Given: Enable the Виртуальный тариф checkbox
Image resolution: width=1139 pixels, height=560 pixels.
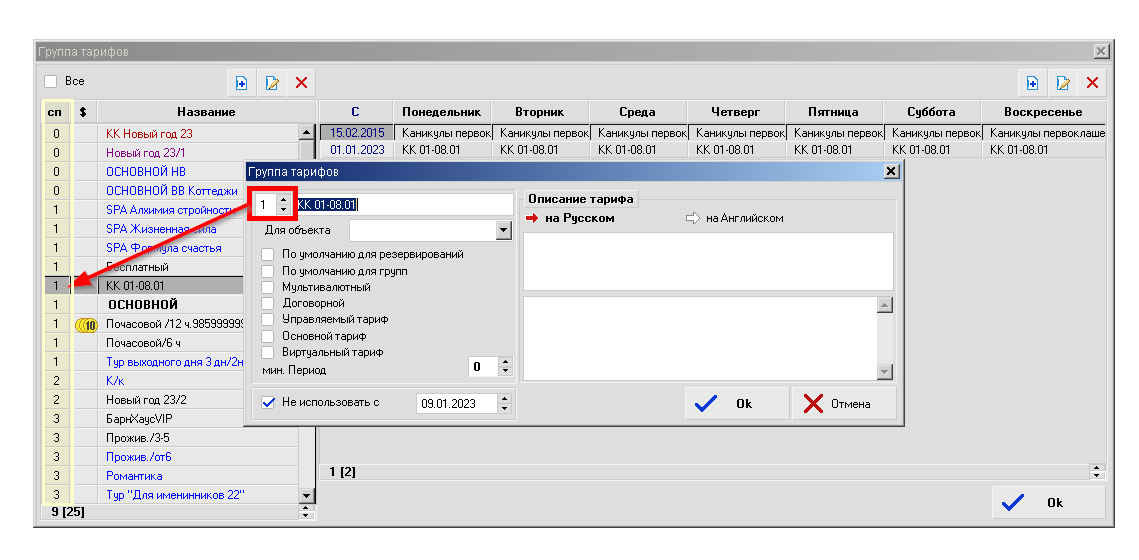Looking at the screenshot, I should 268,352.
